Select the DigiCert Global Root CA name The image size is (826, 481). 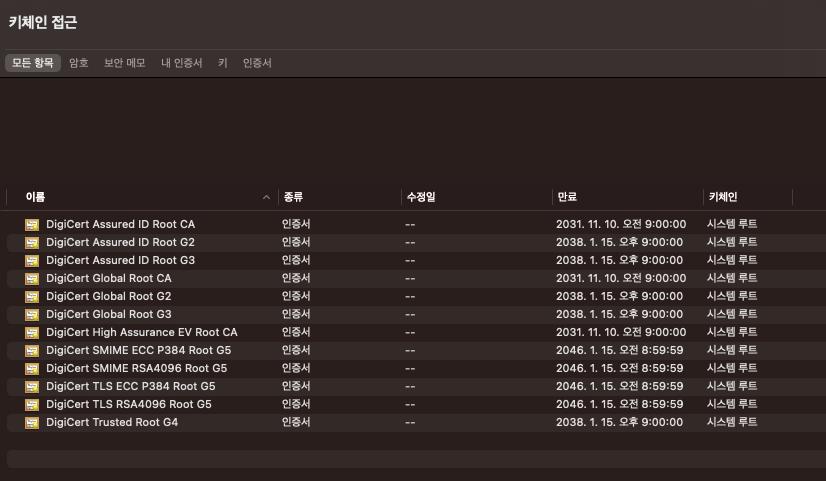[109, 278]
